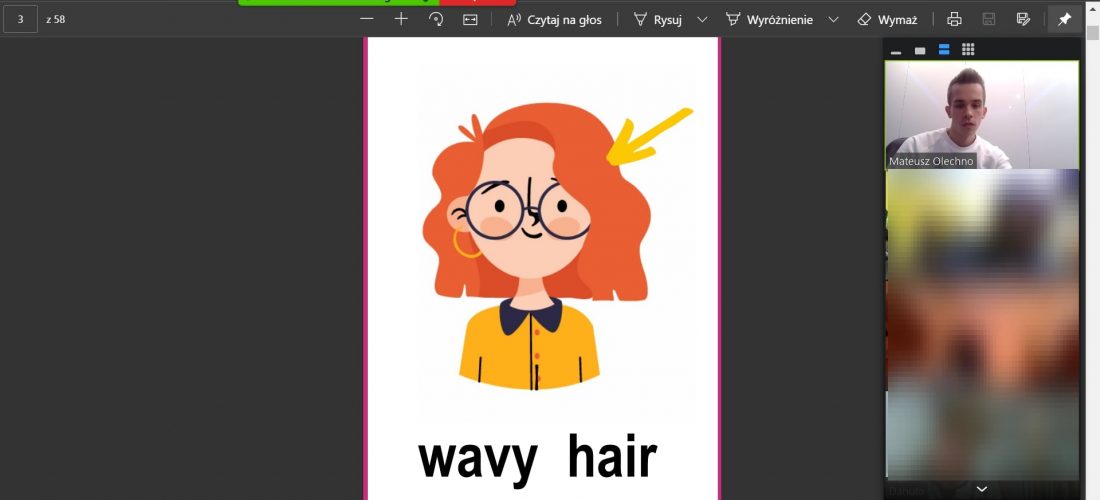Select the Wyróżnienie highlight tool

(769, 20)
